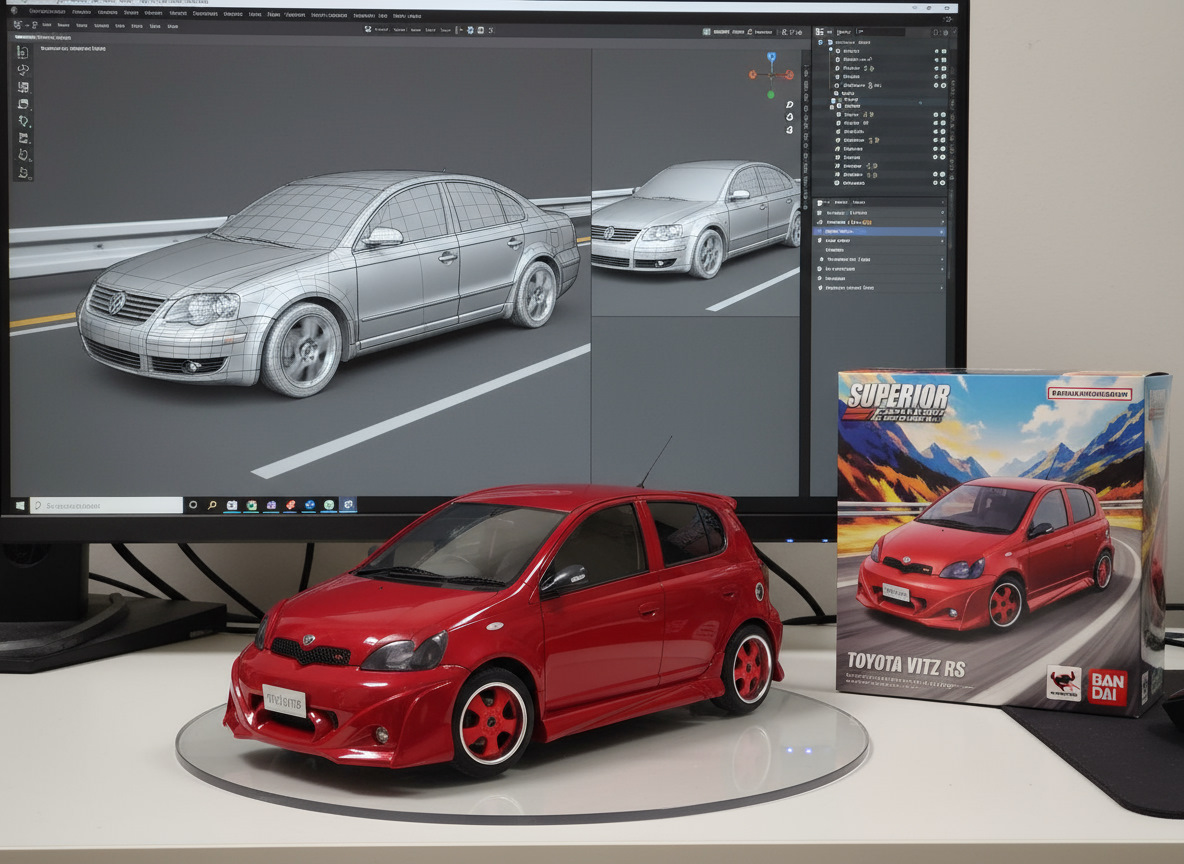
Task: Click the Cortana circle icon on taskbar
Action: point(193,505)
